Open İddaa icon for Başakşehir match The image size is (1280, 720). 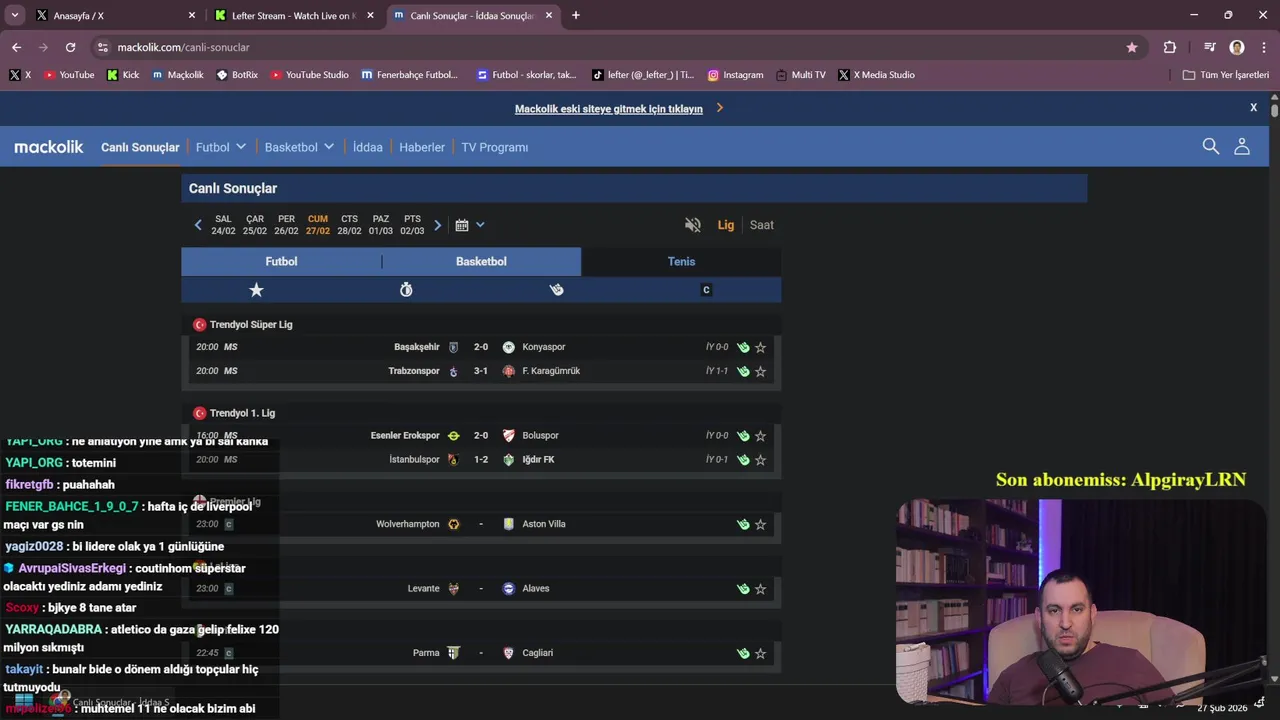(743, 348)
